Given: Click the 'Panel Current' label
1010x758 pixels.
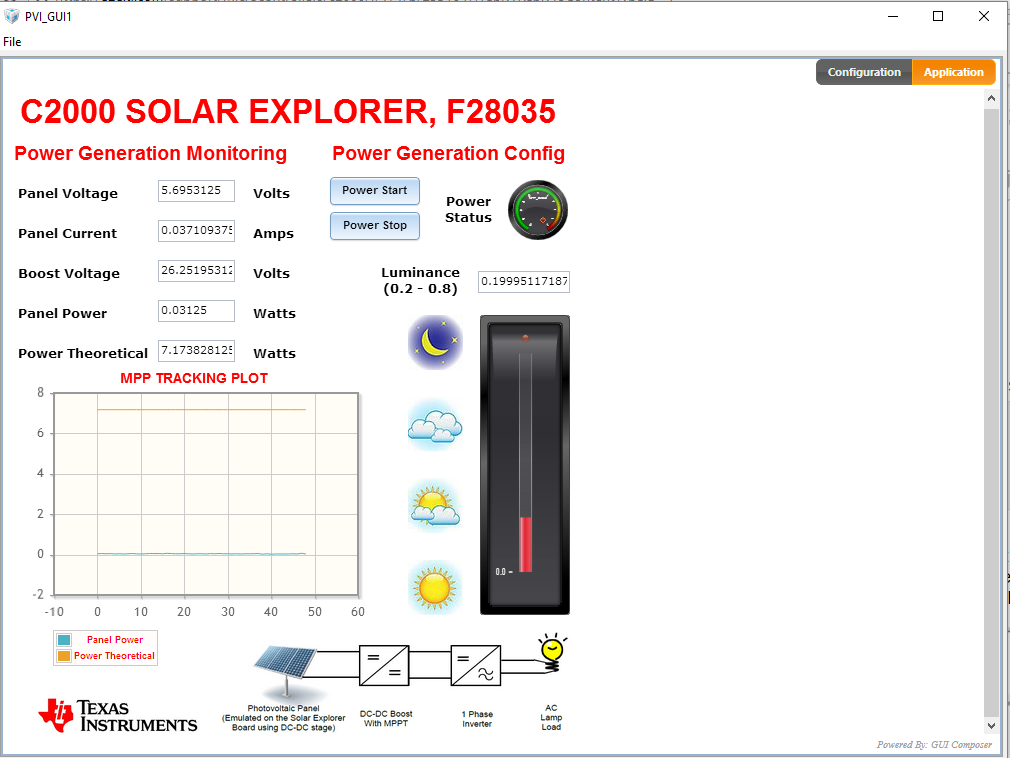Looking at the screenshot, I should (68, 233).
